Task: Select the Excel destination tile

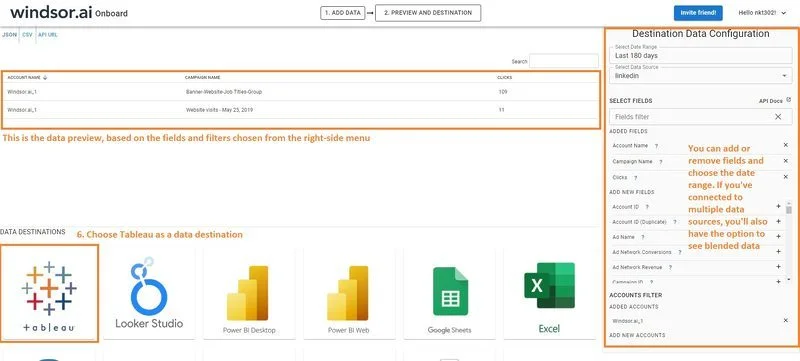Action: (x=549, y=293)
